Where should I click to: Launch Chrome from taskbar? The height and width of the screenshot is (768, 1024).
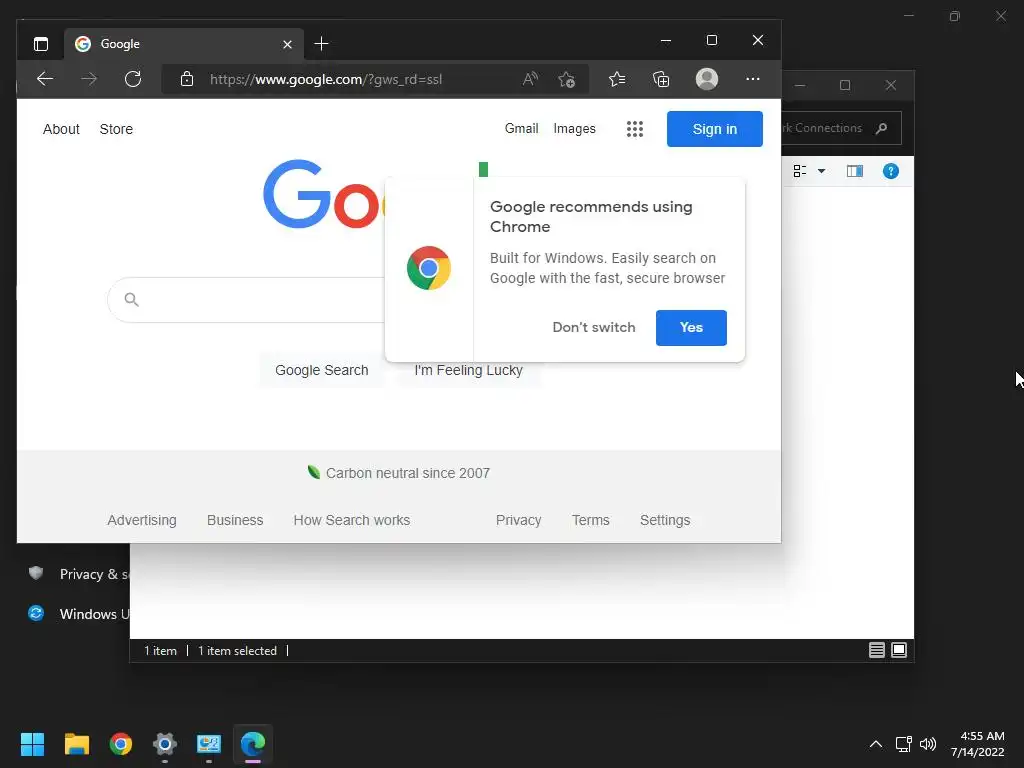pos(121,744)
